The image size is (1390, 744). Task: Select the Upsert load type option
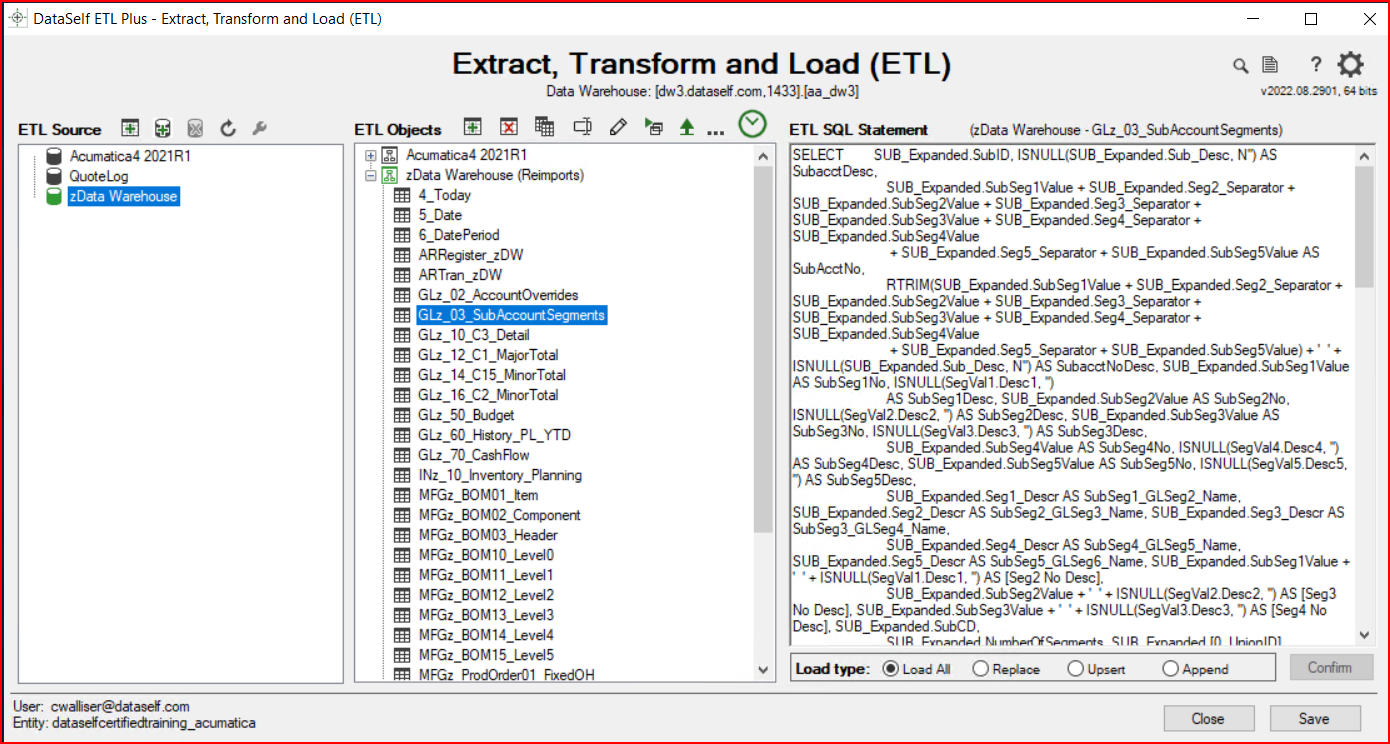coord(1076,669)
